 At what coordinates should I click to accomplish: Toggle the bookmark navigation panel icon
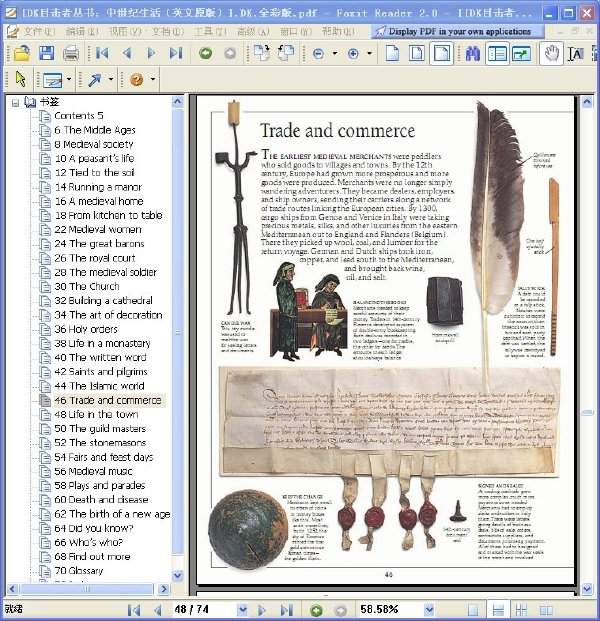497,53
